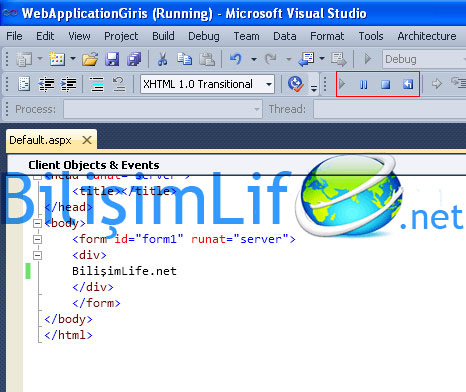The image size is (466, 392).
Task: Click the New Project icon
Action: 24,59
